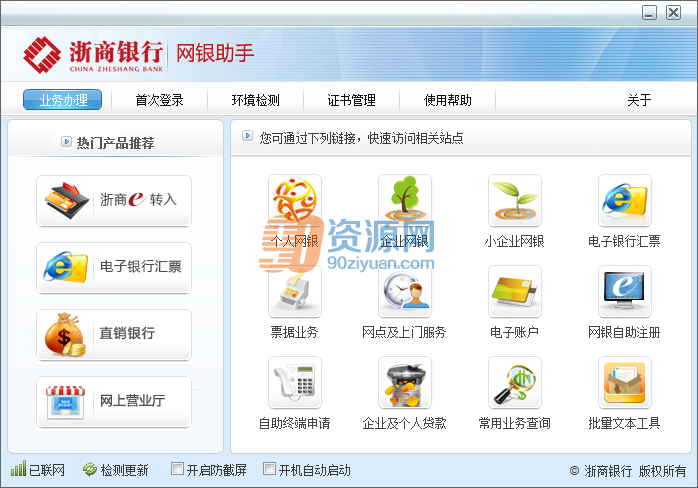Image resolution: width=698 pixels, height=488 pixels.
Task: Click the money bag icon for 直销银行
Action: coord(65,334)
